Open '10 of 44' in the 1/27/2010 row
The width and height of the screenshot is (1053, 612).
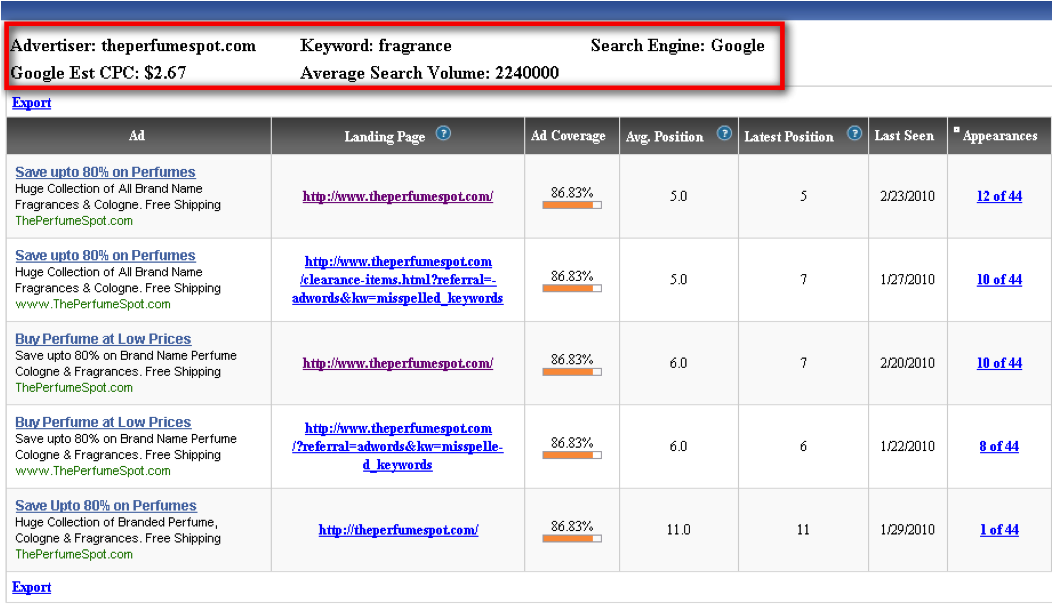(999, 279)
